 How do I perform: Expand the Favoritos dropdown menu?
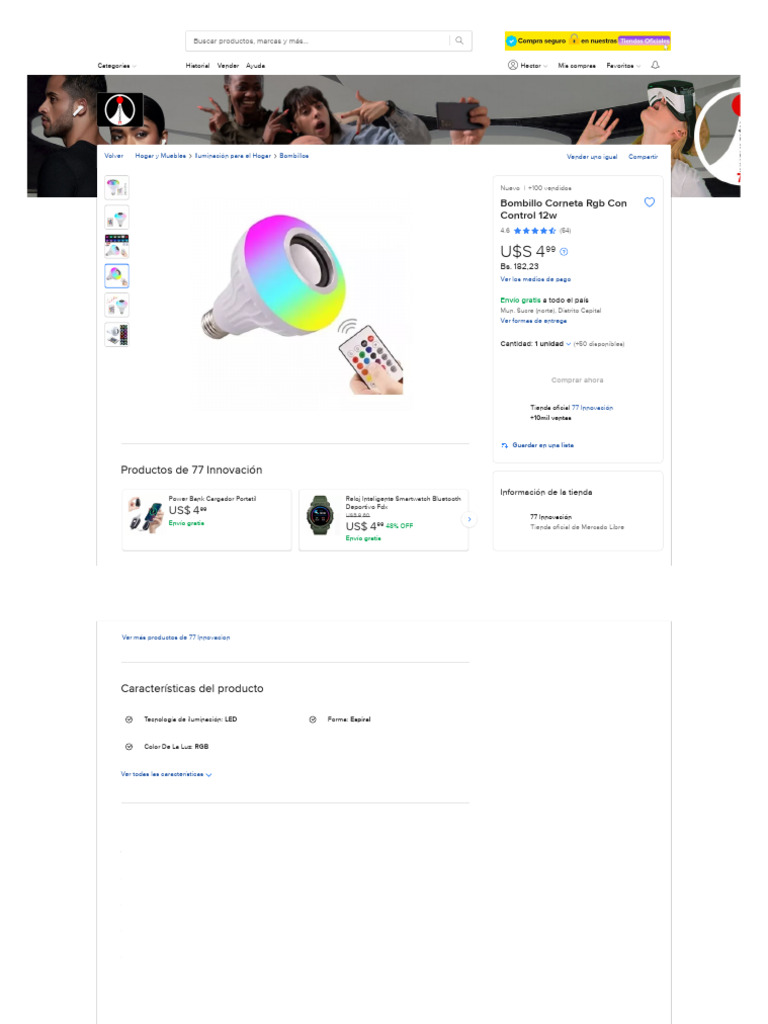click(x=623, y=66)
